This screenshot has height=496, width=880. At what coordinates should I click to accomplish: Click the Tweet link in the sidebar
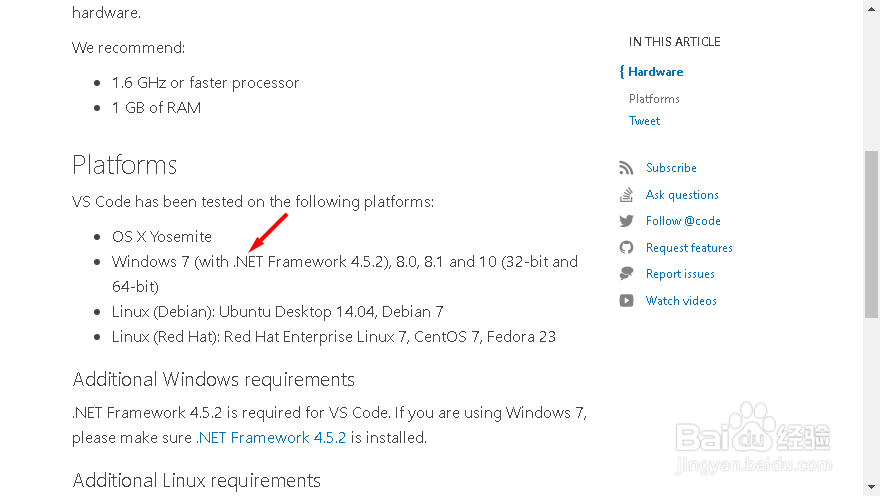[x=644, y=121]
